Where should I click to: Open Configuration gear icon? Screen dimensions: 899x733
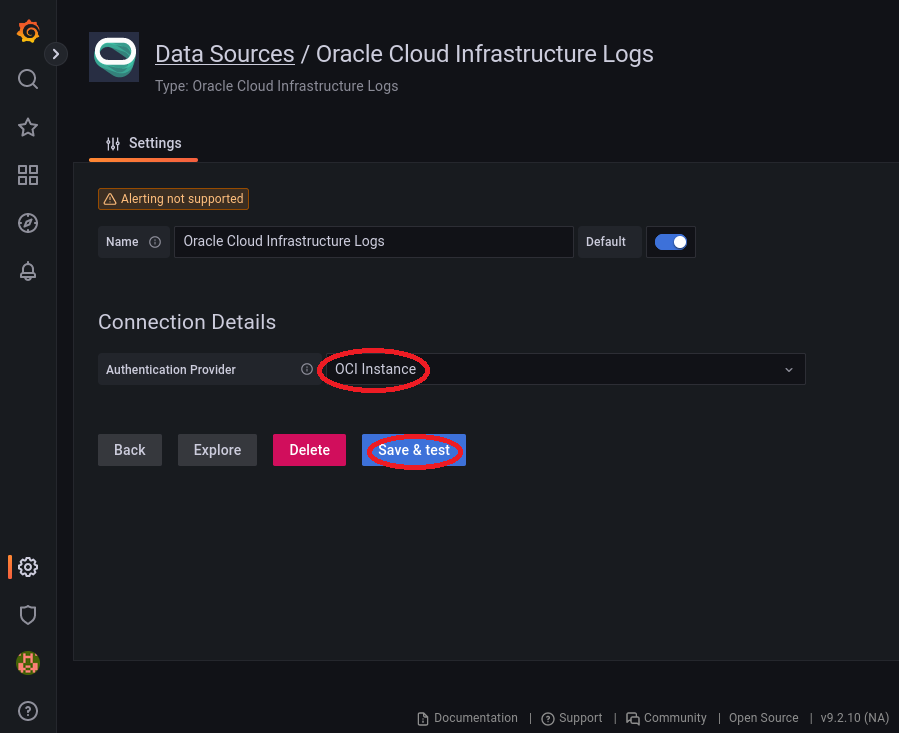point(28,567)
